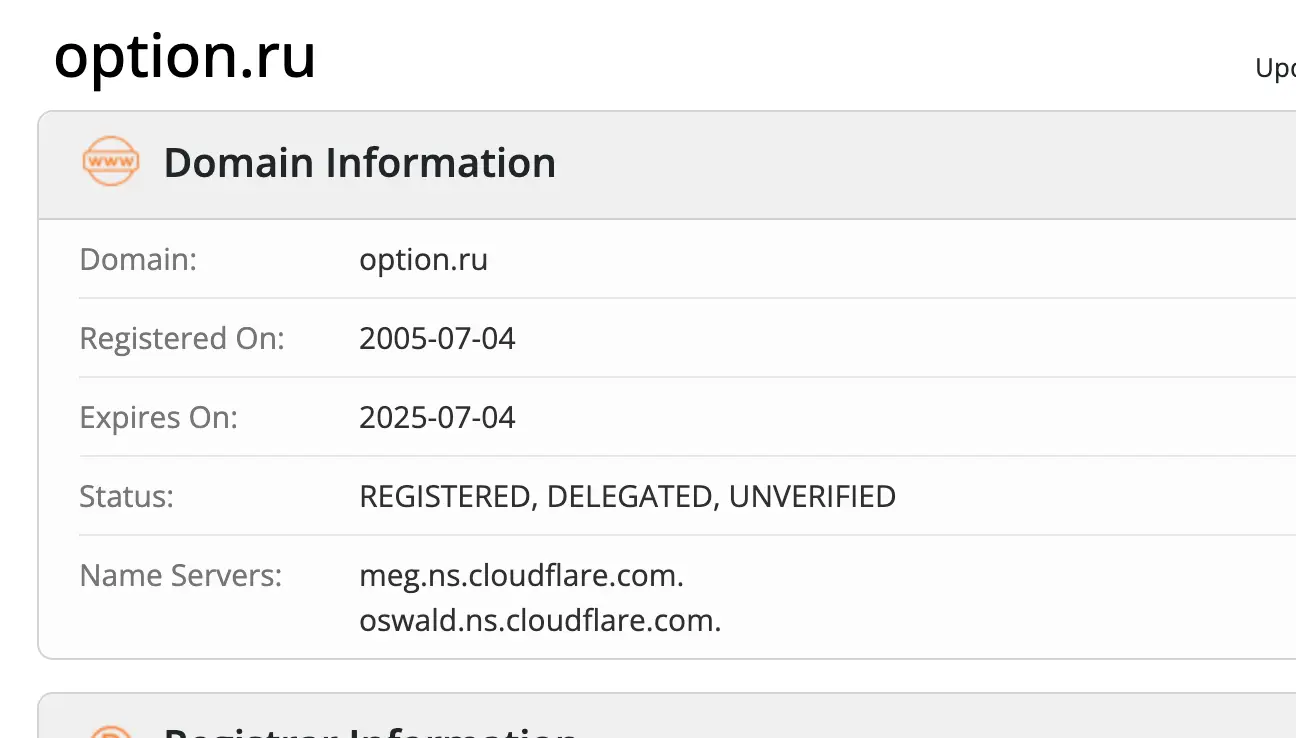The image size is (1296, 738).
Task: Click the oswald.ns.cloudflare.com name server
Action: 540,620
